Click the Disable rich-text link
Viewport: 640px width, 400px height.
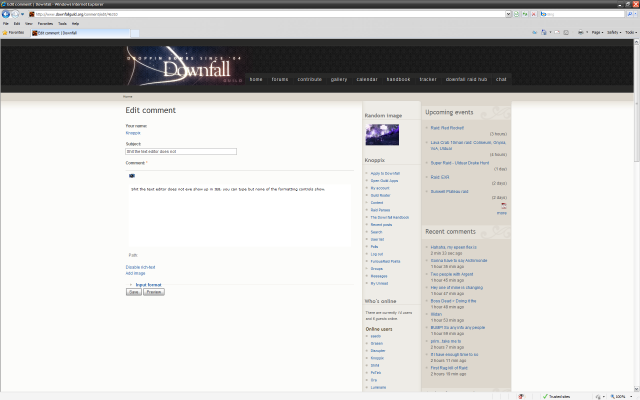point(140,267)
